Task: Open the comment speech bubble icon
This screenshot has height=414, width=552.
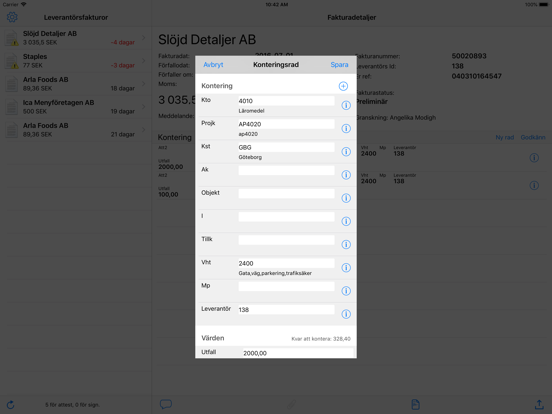Action: (166, 404)
